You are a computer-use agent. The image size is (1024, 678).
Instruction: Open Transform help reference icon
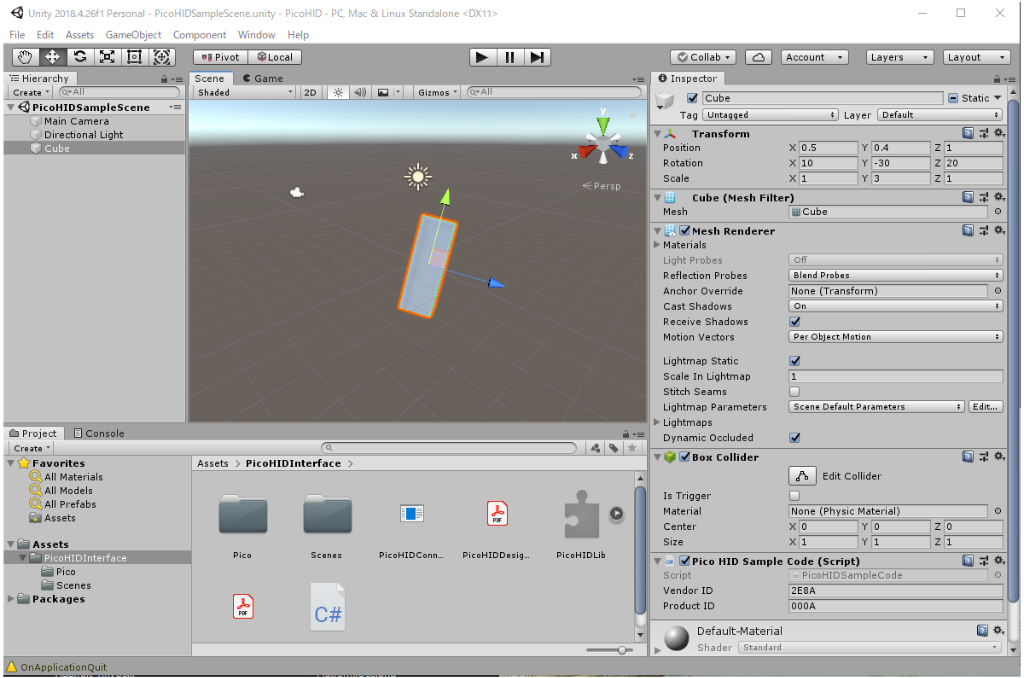click(968, 133)
